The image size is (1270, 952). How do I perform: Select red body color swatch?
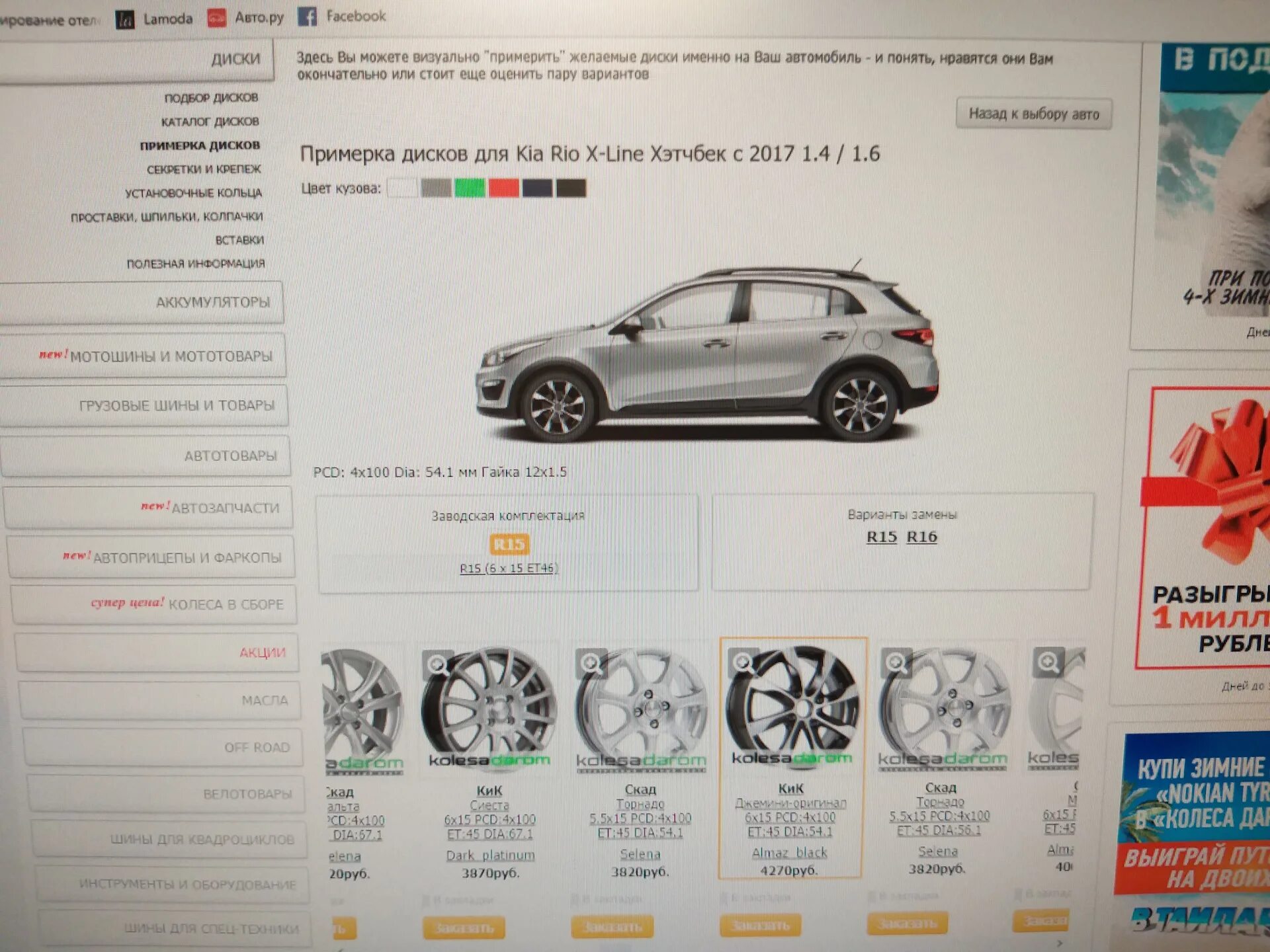pyautogui.click(x=503, y=188)
